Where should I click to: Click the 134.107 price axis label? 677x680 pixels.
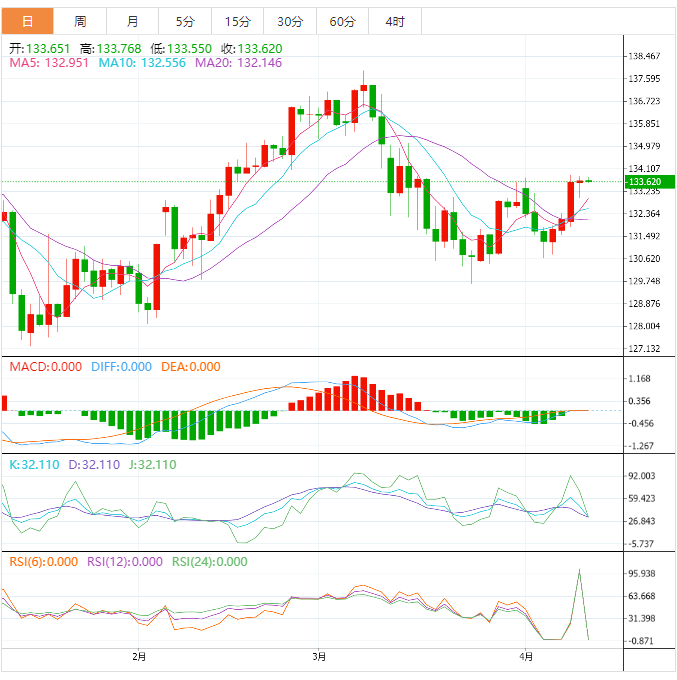click(x=644, y=169)
